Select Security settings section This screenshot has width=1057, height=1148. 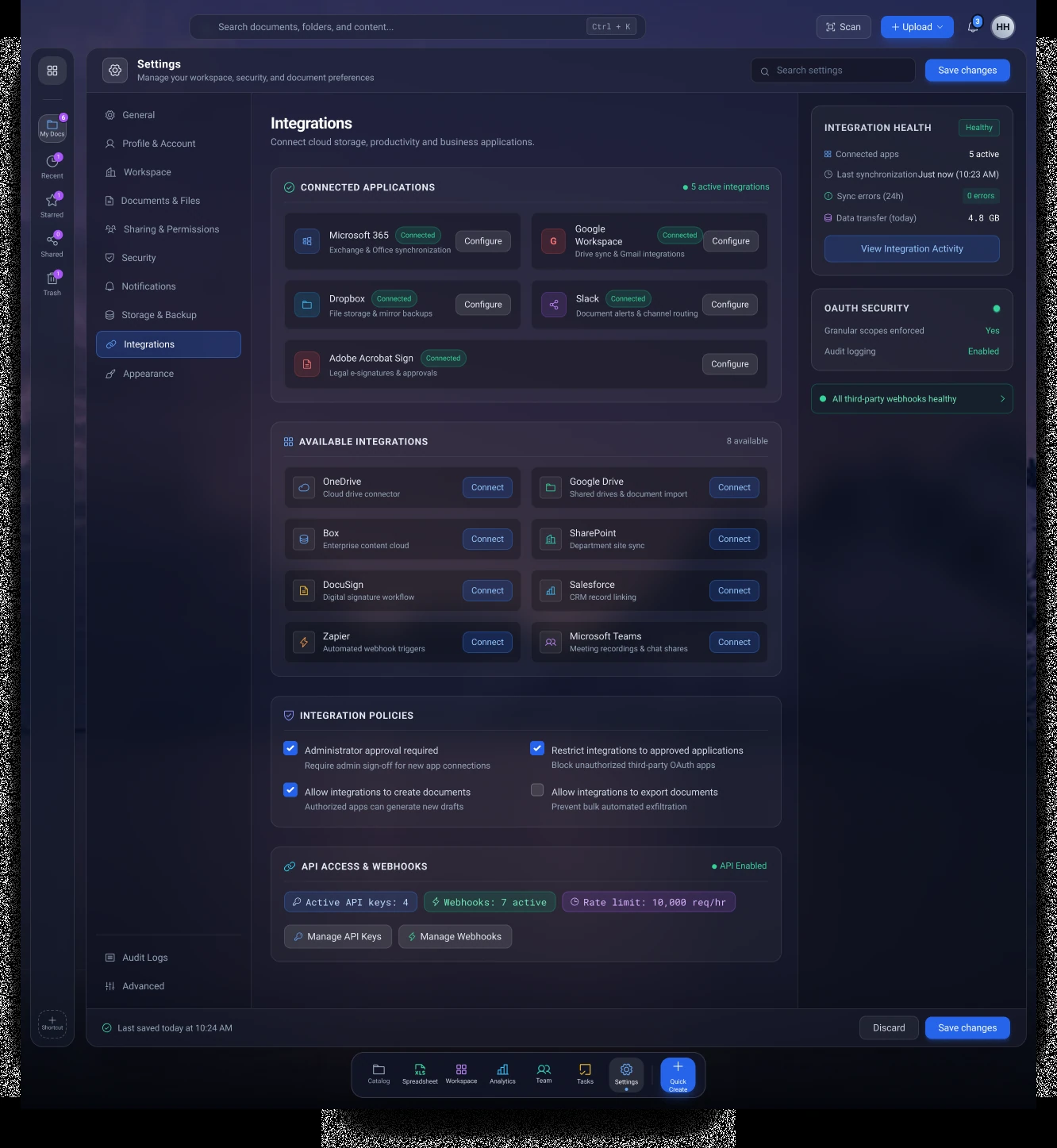[168, 258]
